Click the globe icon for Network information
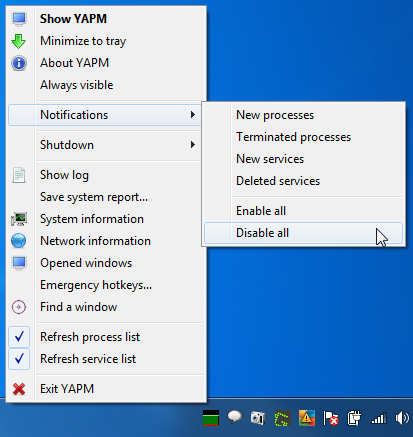413x437 pixels. (19, 241)
